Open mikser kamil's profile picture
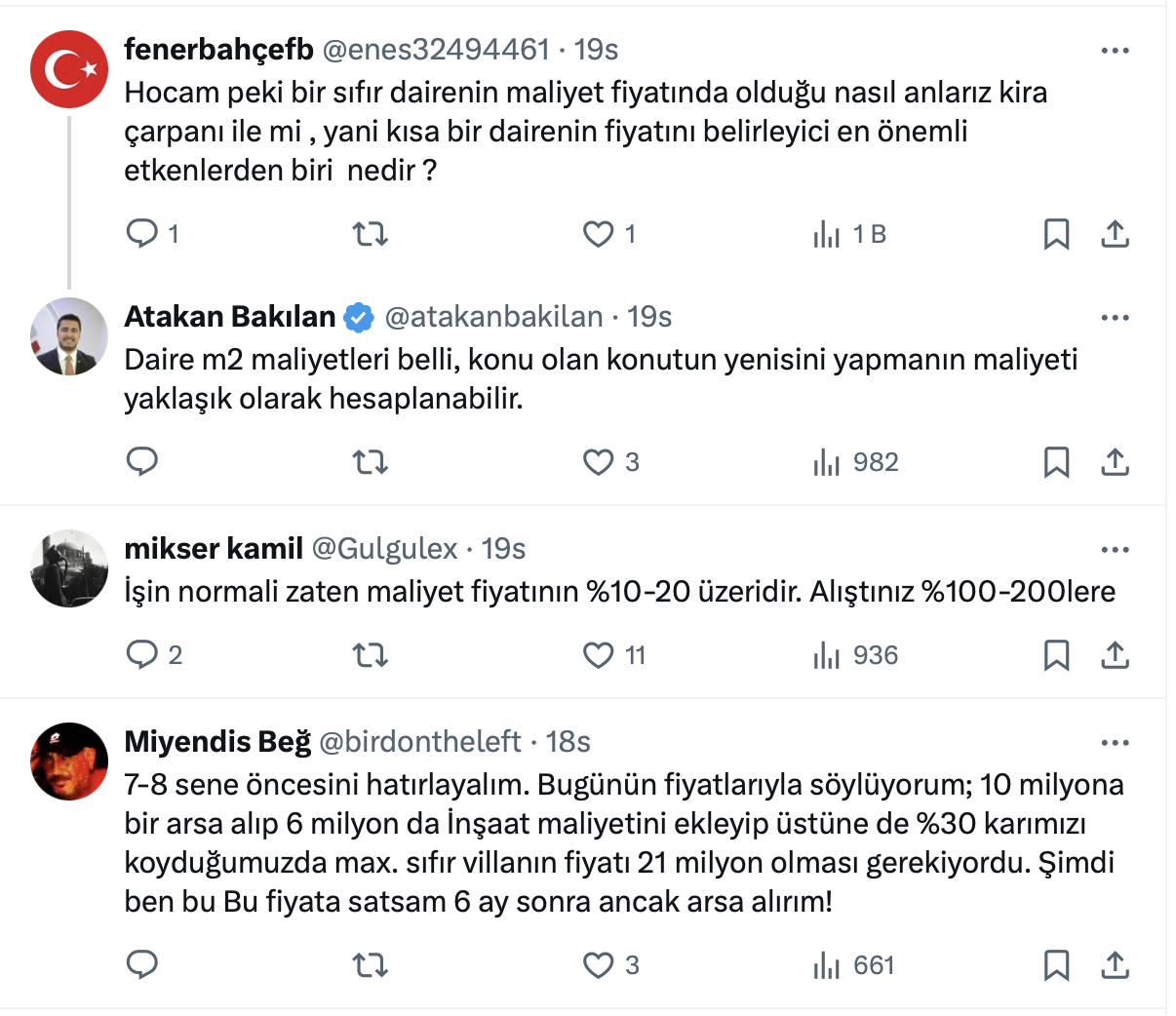Image resolution: width=1176 pixels, height=1016 pixels. [68, 568]
